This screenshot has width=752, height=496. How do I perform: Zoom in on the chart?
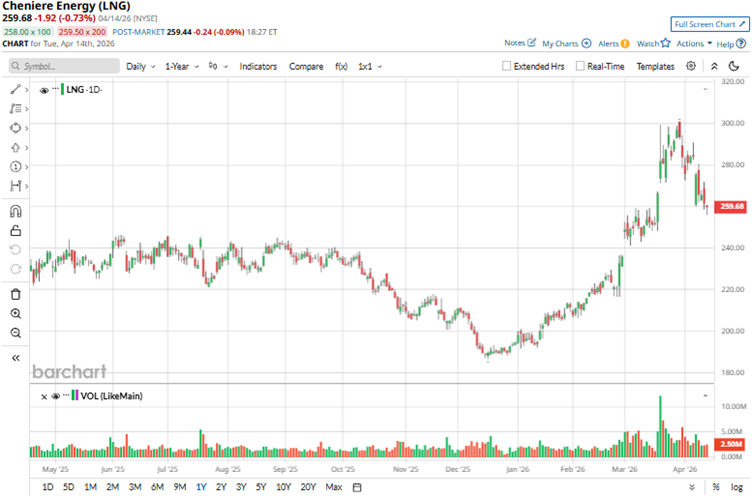coord(15,314)
